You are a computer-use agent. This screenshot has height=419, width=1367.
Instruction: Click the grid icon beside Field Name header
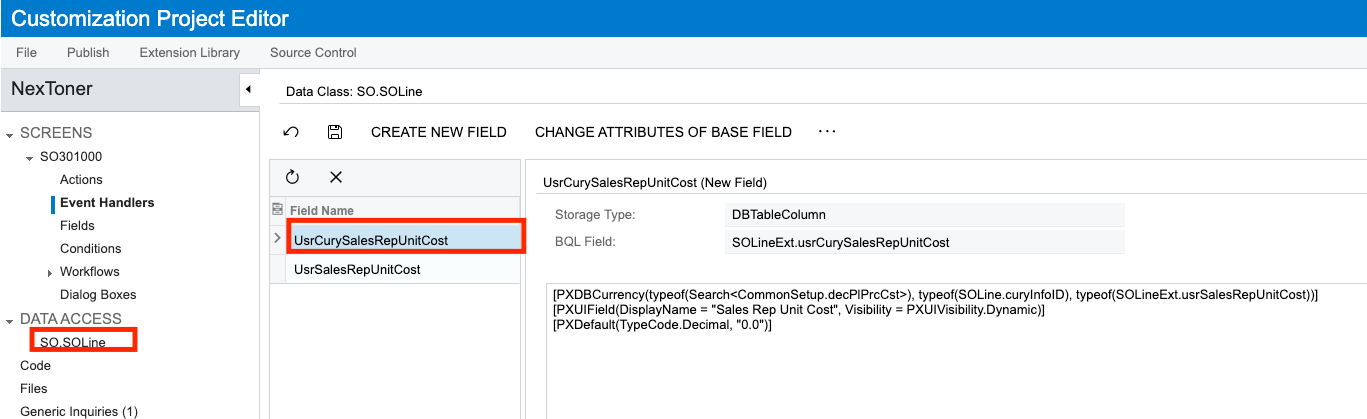[277, 210]
